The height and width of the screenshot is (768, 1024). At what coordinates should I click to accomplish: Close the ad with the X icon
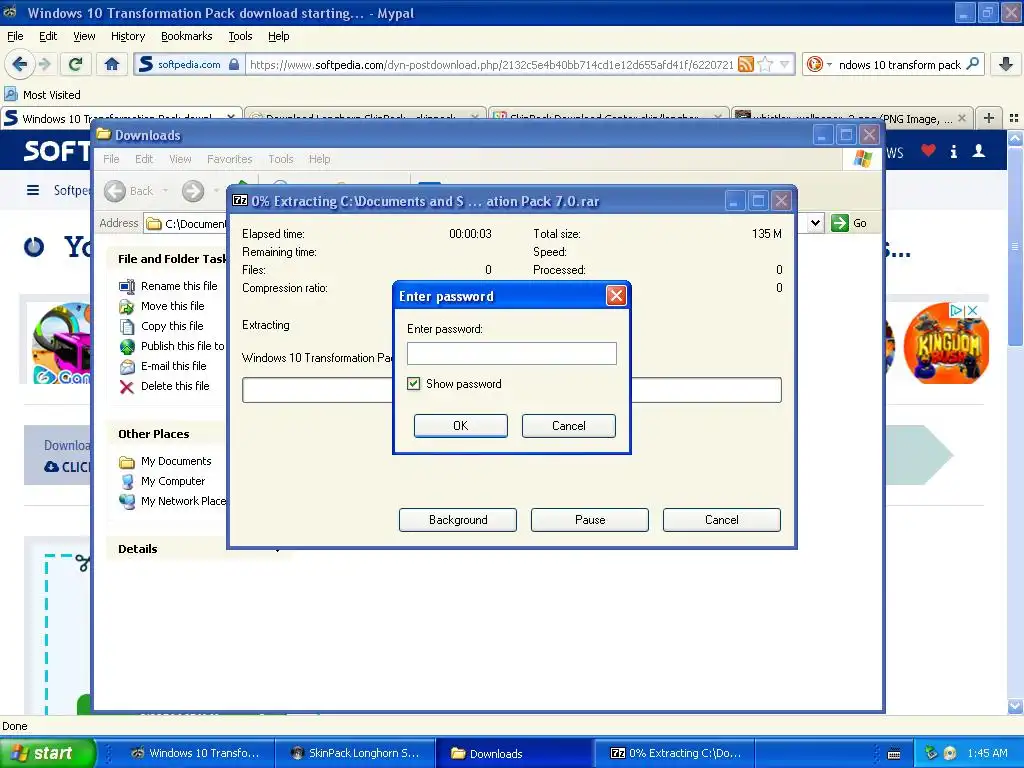pos(972,310)
